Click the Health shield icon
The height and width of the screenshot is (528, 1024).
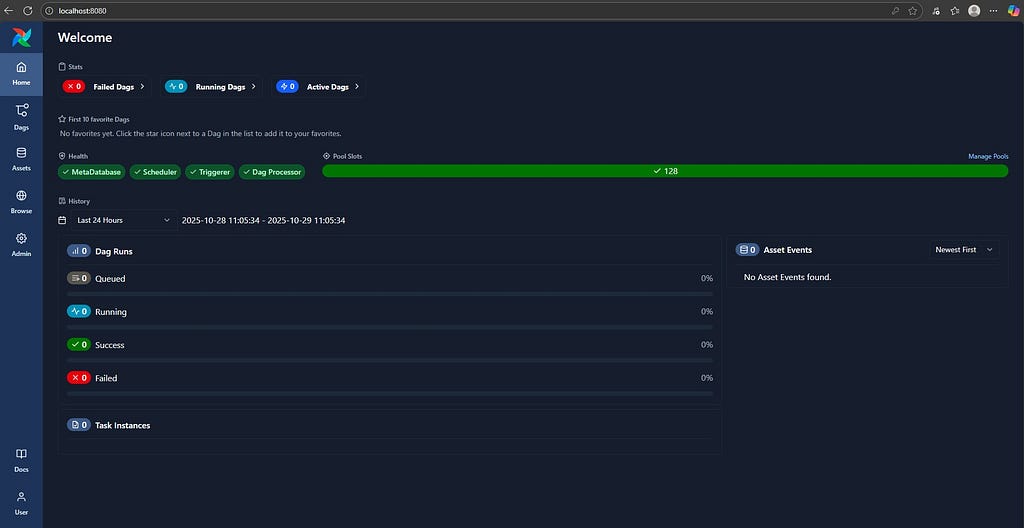pyautogui.click(x=62, y=156)
